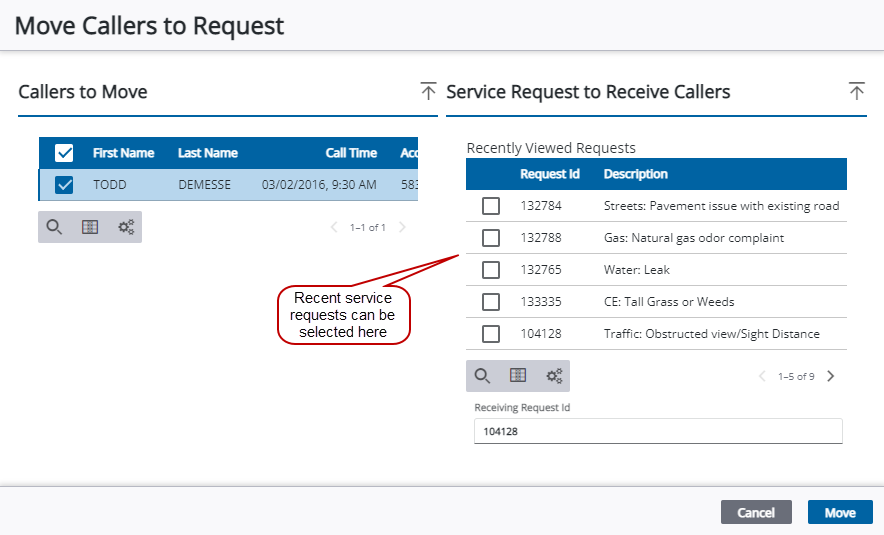Uncheck the TODD DEMESSE caller row

coord(64,185)
